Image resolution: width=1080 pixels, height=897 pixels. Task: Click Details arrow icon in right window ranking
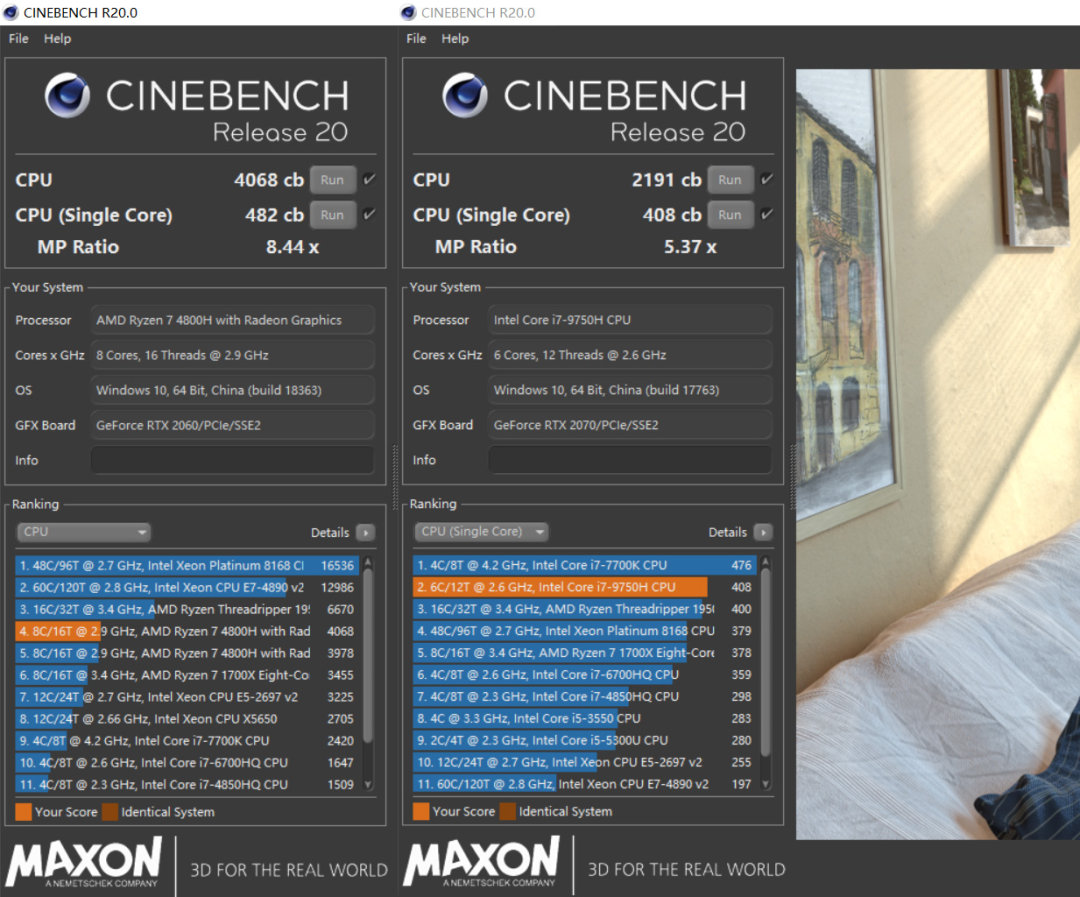(763, 532)
